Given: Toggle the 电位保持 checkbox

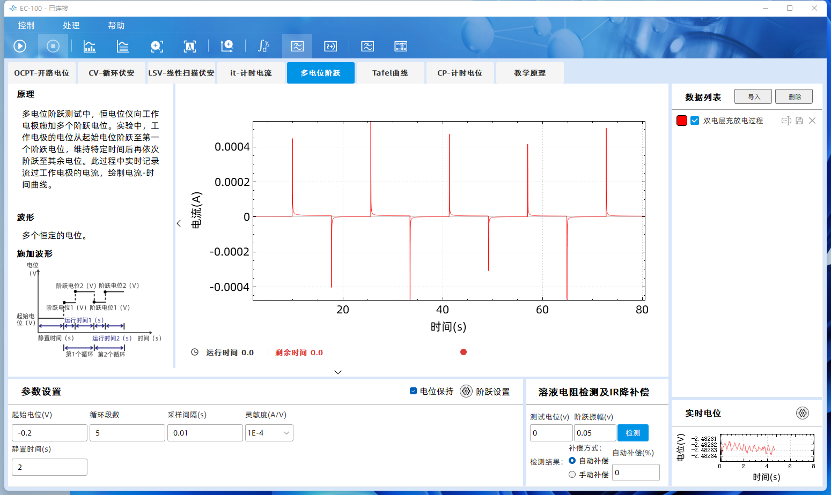Looking at the screenshot, I should click(x=414, y=391).
